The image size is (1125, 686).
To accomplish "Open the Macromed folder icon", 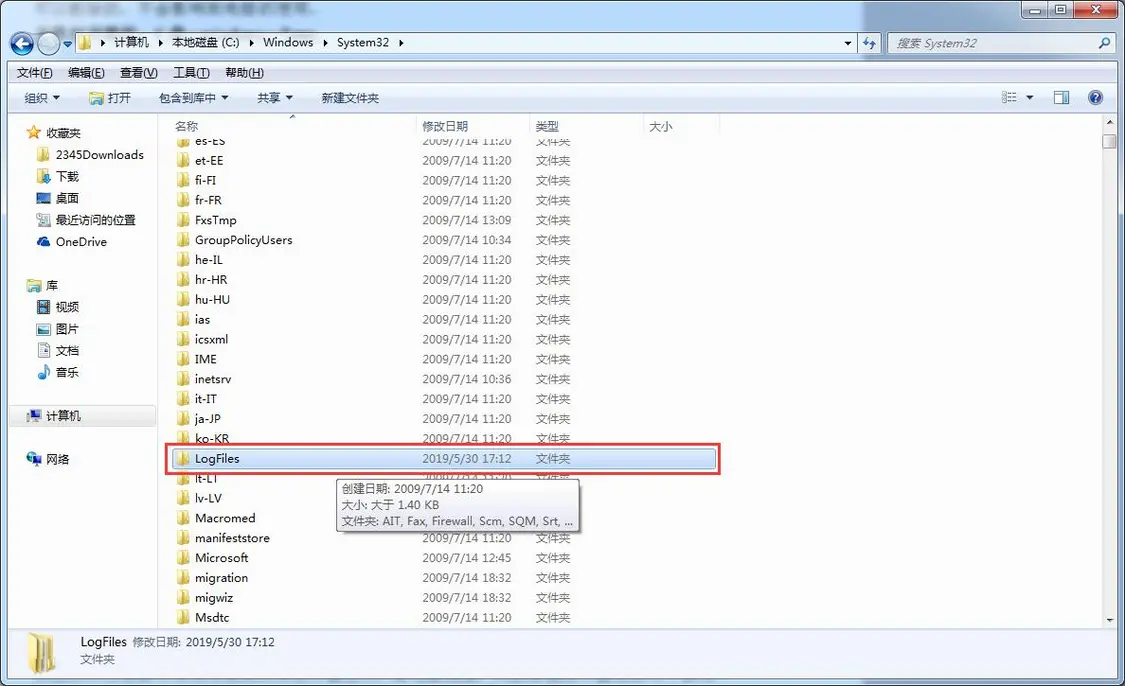I will (183, 518).
